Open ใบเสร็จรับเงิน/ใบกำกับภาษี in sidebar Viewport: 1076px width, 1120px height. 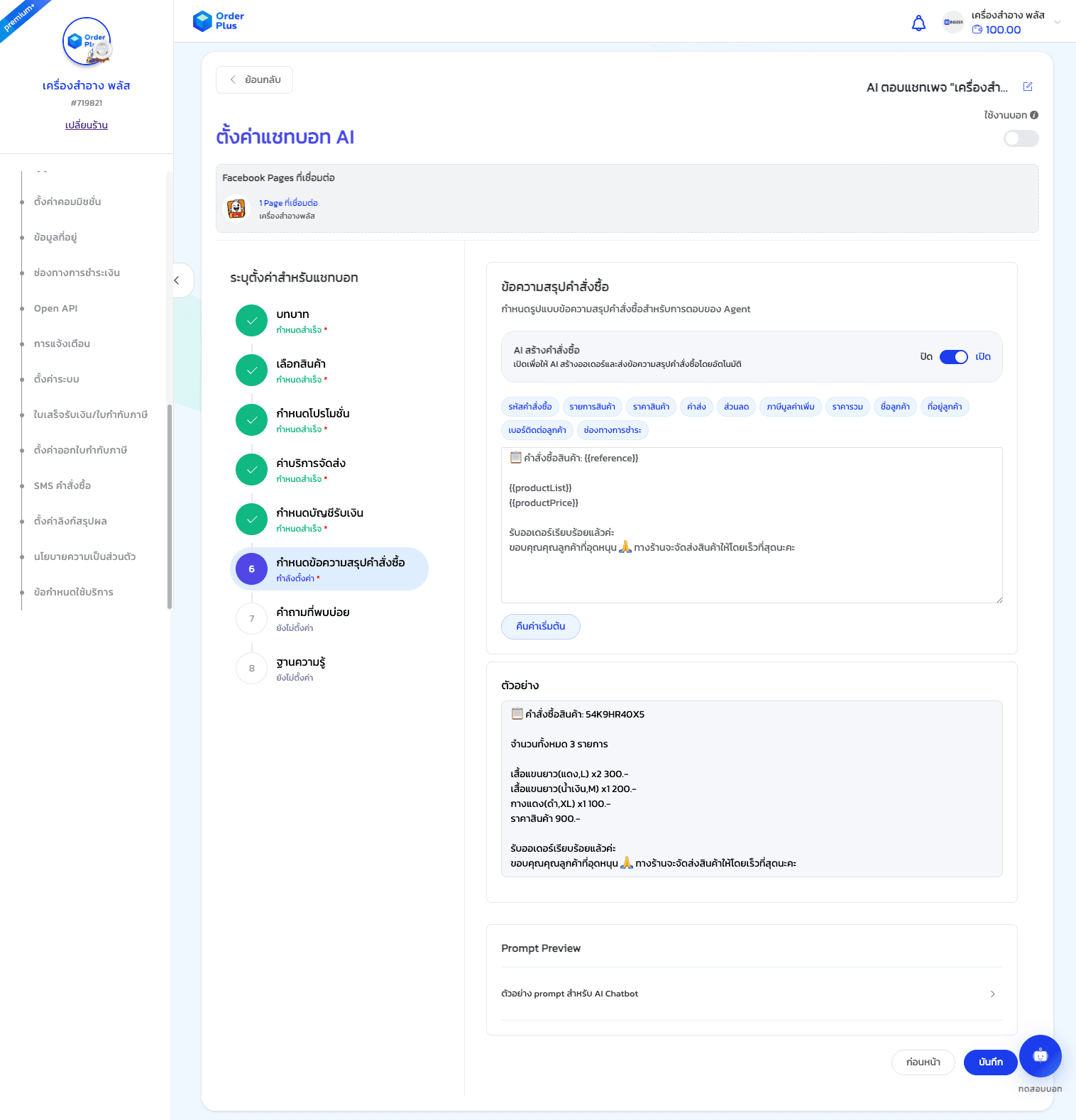click(x=90, y=414)
